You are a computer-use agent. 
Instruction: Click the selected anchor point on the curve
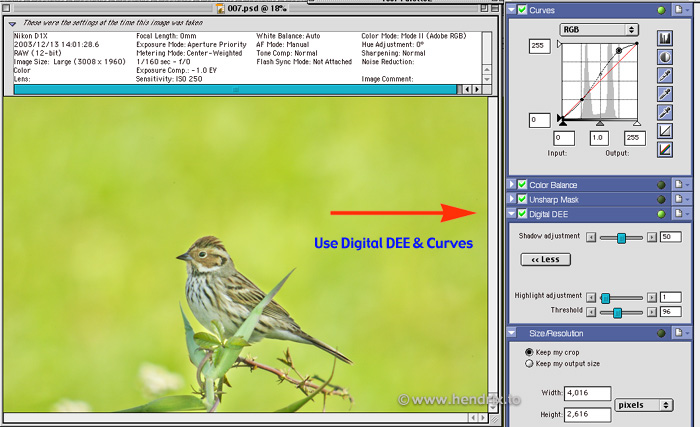pos(619,51)
